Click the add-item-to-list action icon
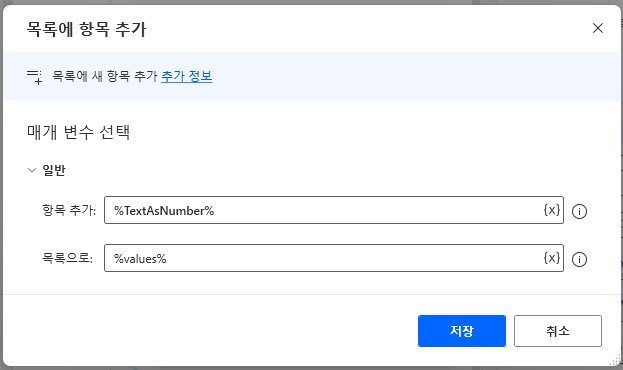This screenshot has height=370, width=623. point(35,77)
